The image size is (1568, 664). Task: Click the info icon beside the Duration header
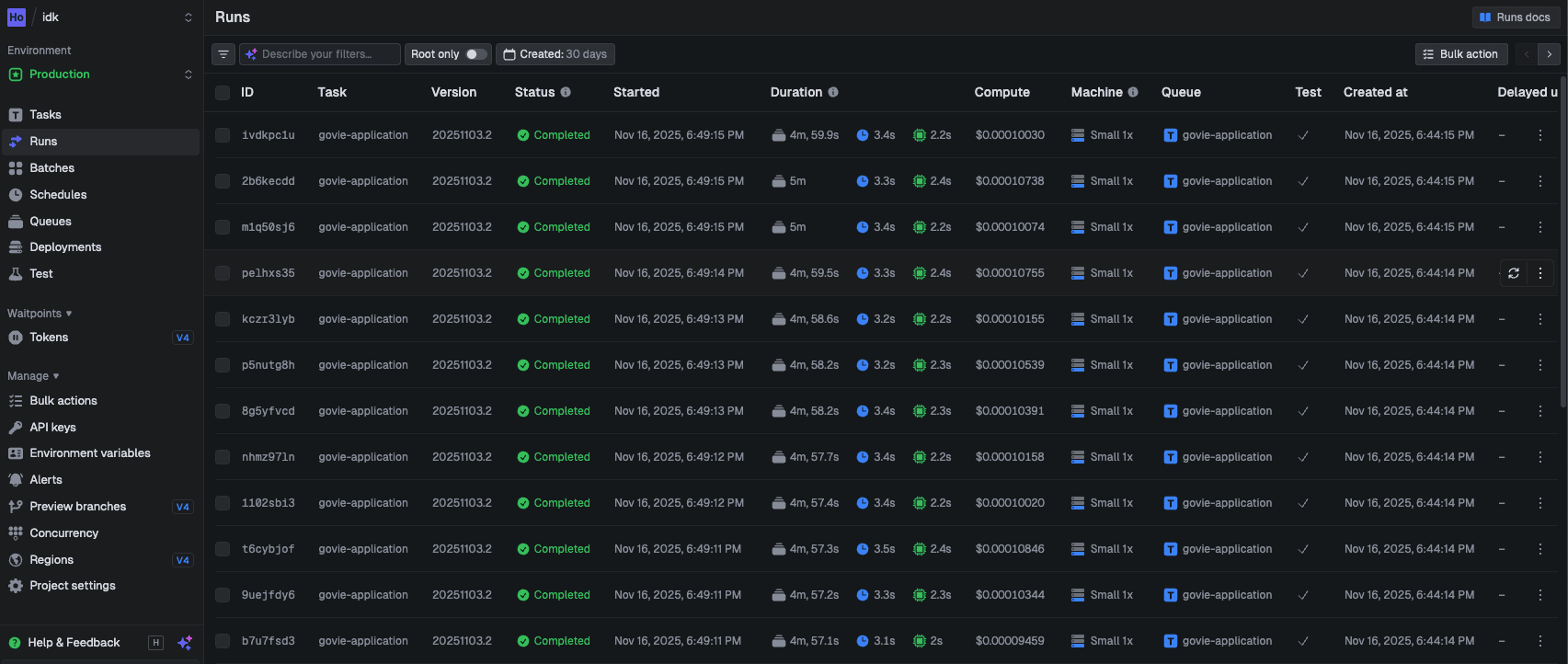coord(833,92)
